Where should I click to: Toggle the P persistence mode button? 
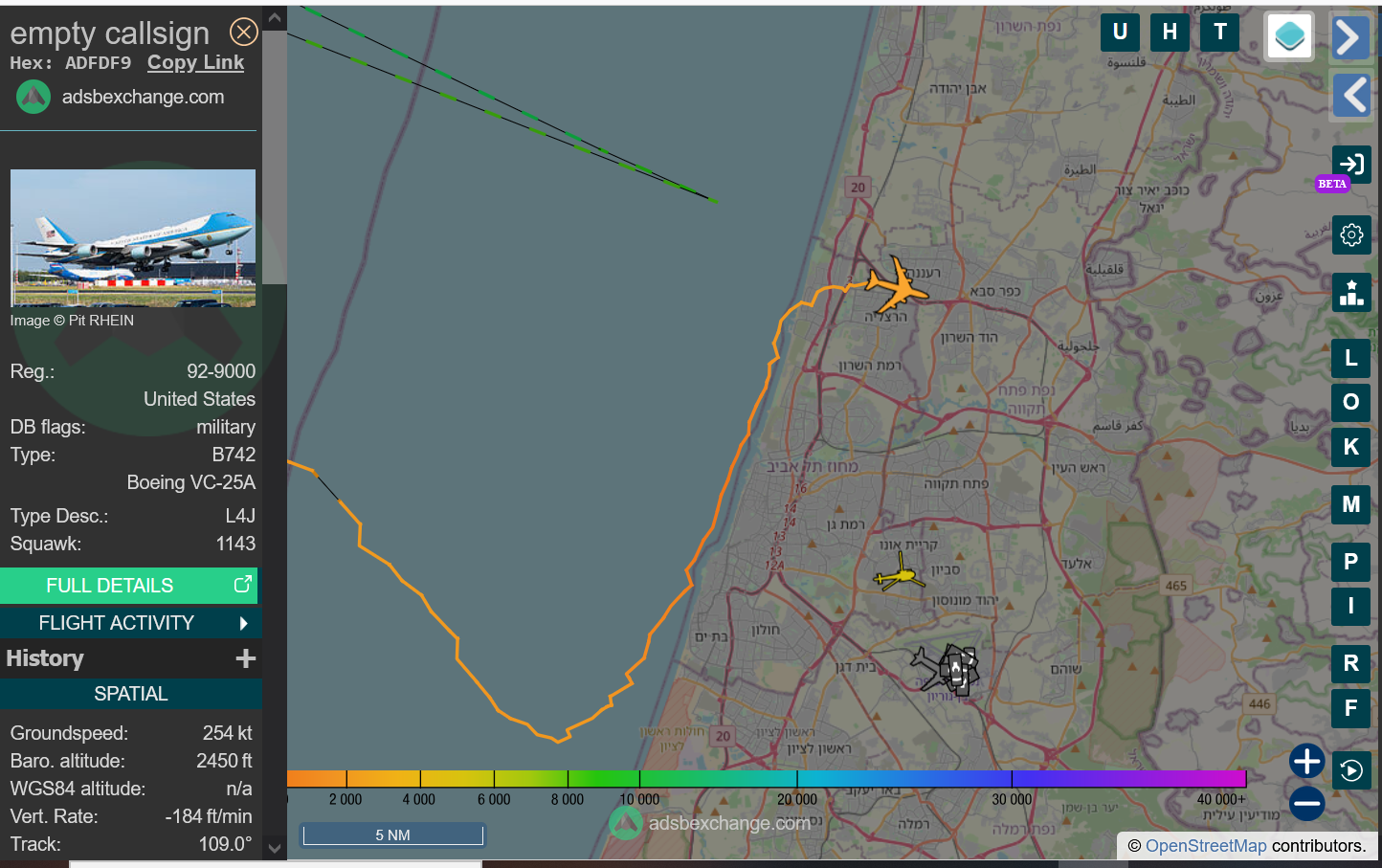pyautogui.click(x=1350, y=562)
